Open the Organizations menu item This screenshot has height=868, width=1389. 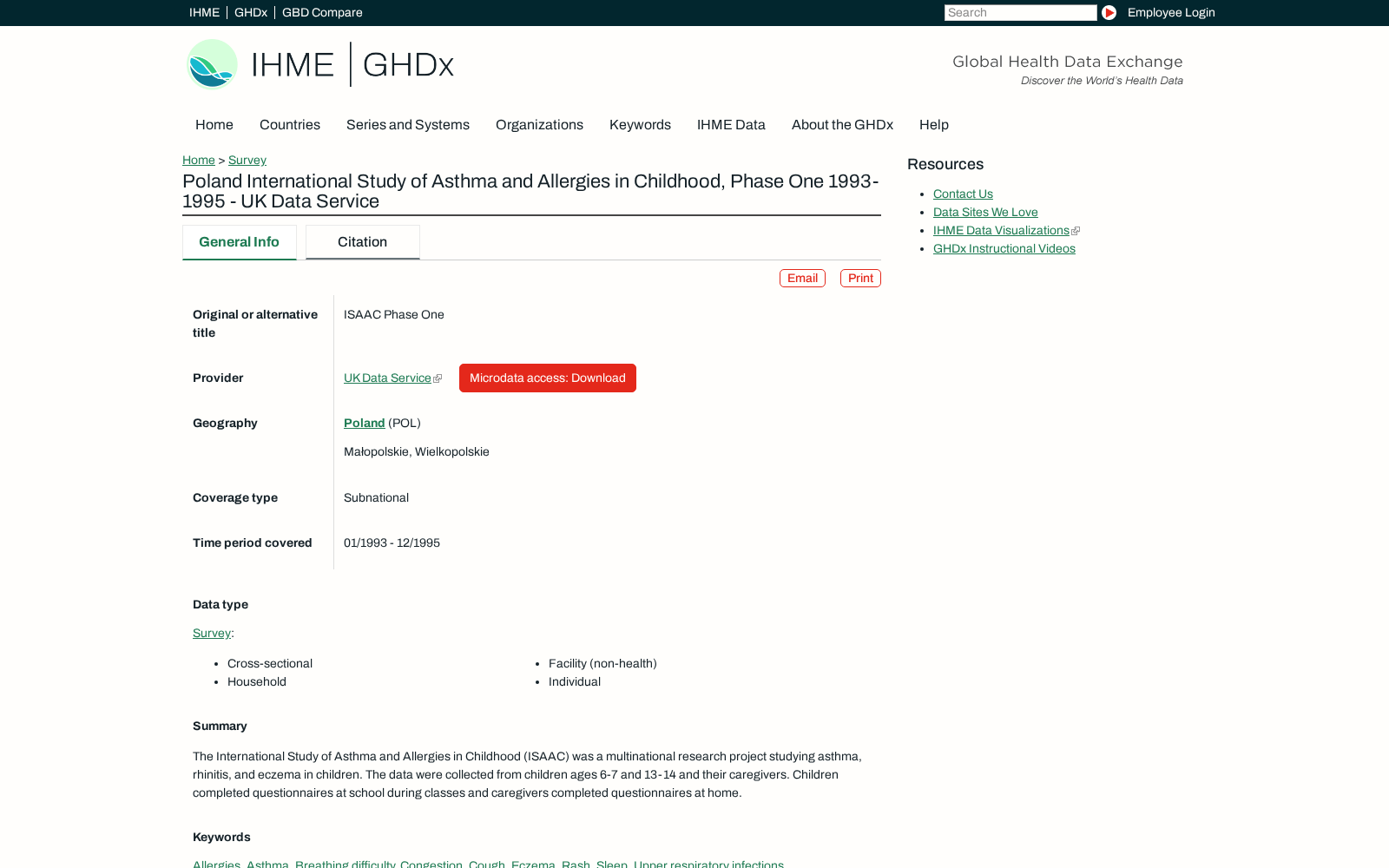(x=539, y=125)
